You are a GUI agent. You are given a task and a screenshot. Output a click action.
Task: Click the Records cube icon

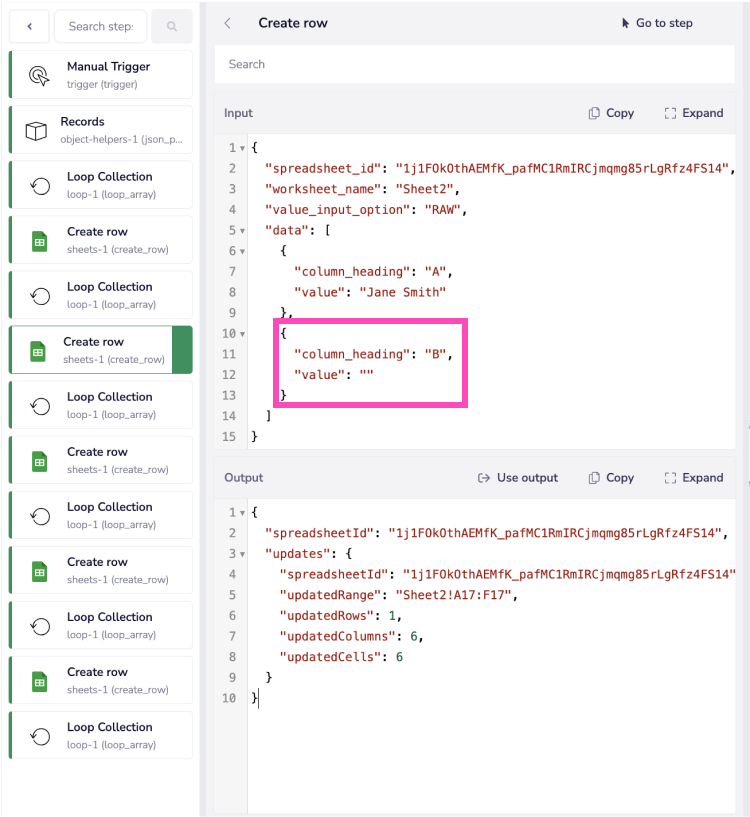[x=37, y=131]
